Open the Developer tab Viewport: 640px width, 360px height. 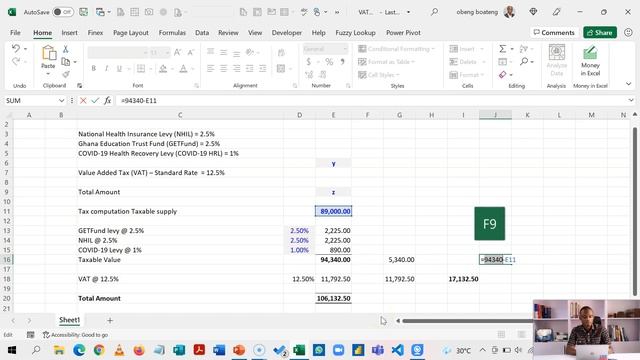coord(287,33)
